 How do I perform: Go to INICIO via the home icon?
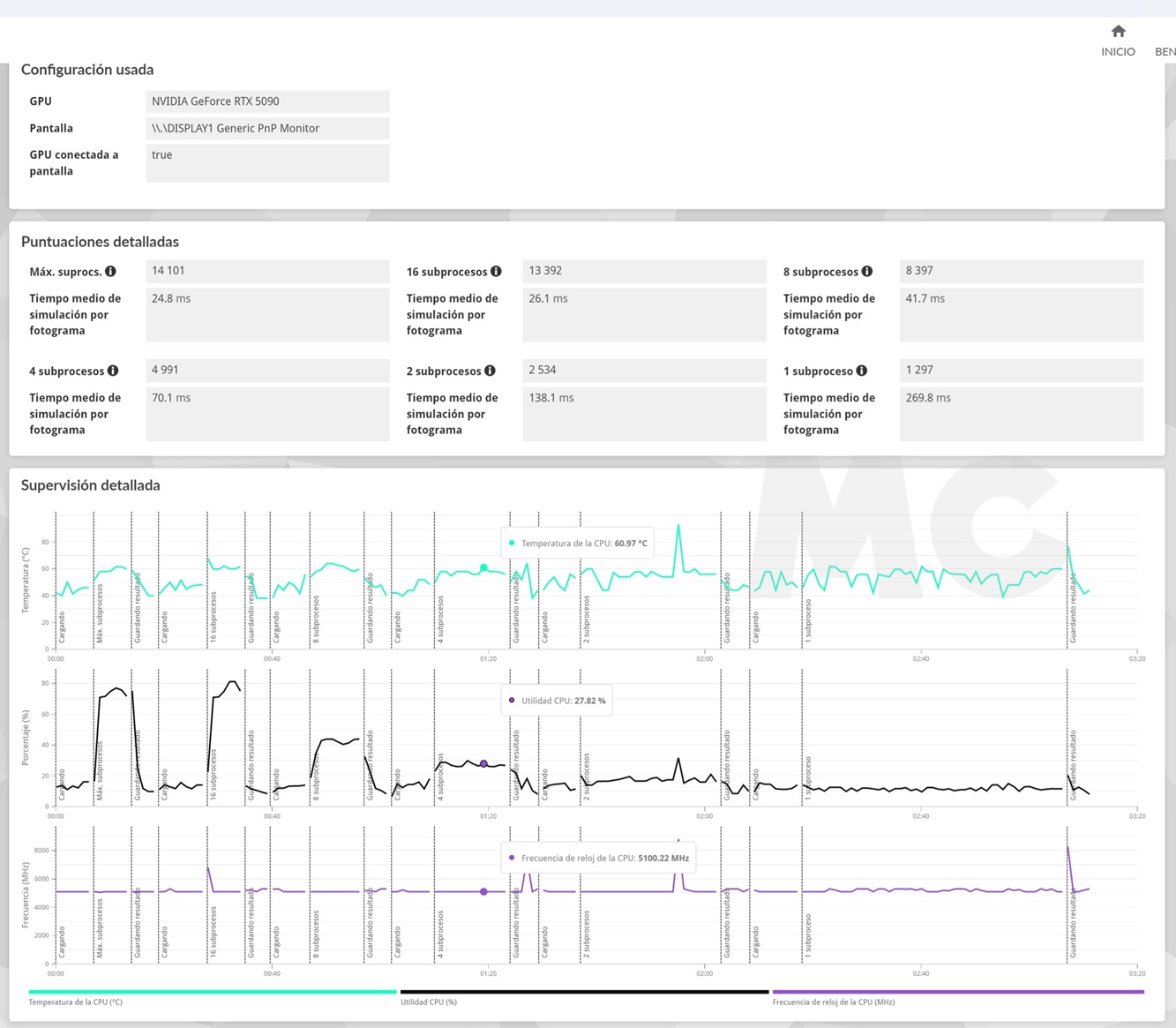[x=1118, y=33]
